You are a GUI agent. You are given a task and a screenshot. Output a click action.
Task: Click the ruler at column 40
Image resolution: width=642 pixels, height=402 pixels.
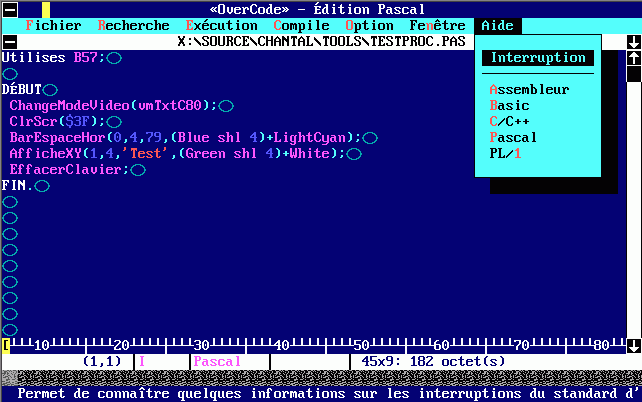click(x=282, y=346)
